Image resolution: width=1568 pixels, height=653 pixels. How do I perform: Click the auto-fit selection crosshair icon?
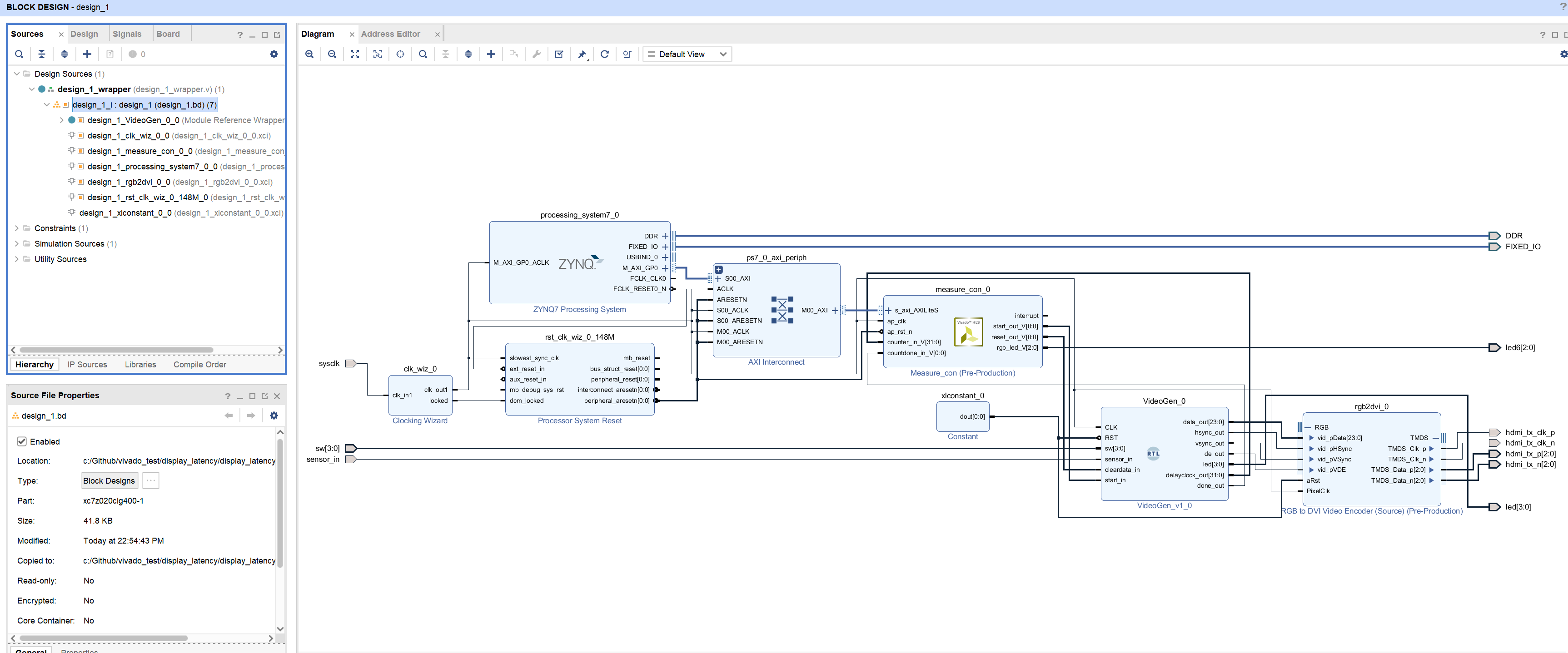[400, 54]
